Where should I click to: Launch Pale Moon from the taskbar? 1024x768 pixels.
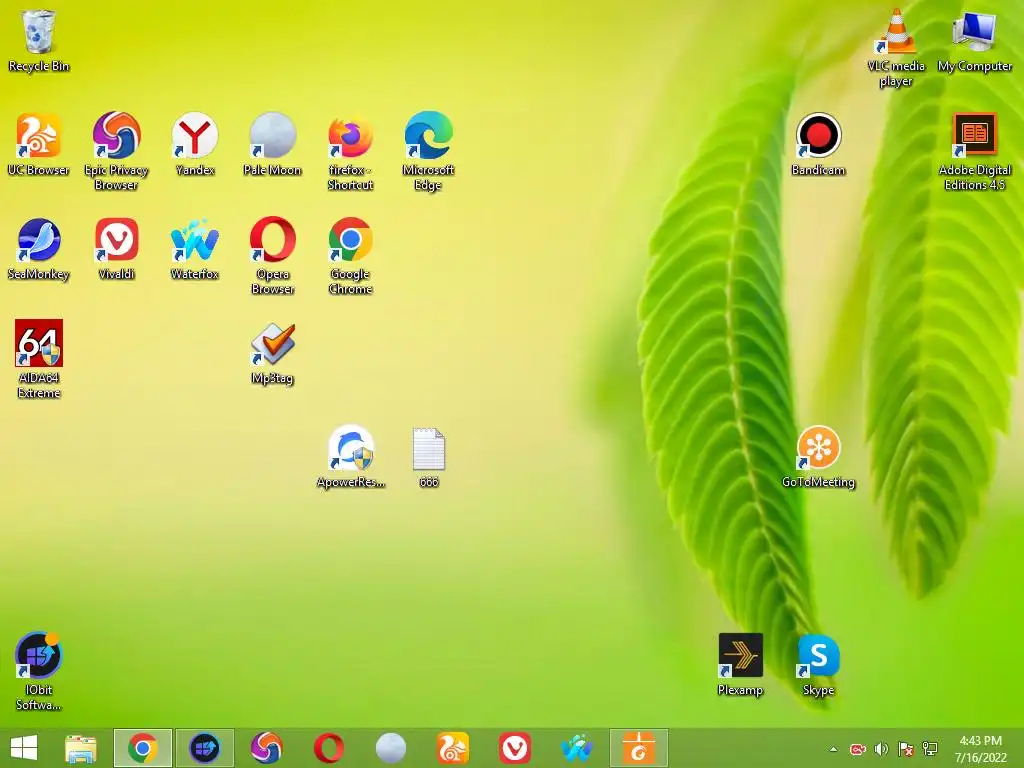(x=391, y=748)
